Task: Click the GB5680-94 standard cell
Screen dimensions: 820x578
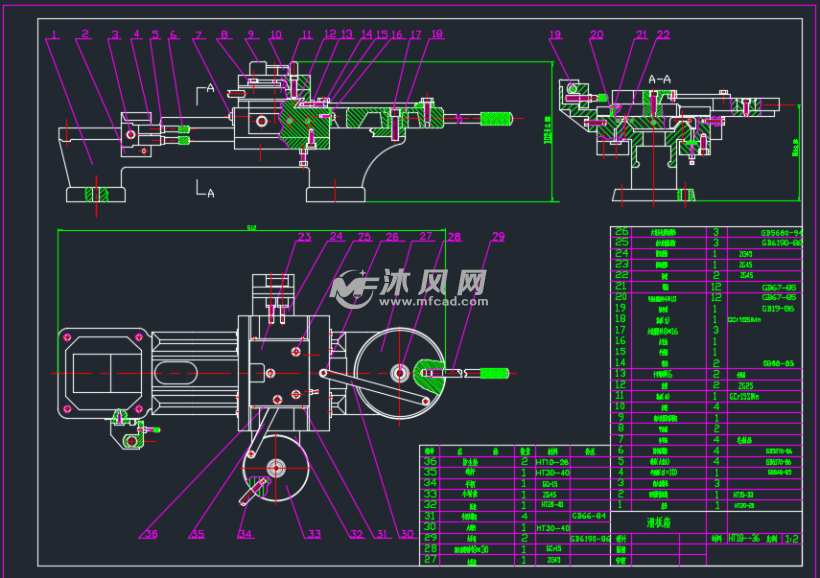Action: pyautogui.click(x=781, y=233)
